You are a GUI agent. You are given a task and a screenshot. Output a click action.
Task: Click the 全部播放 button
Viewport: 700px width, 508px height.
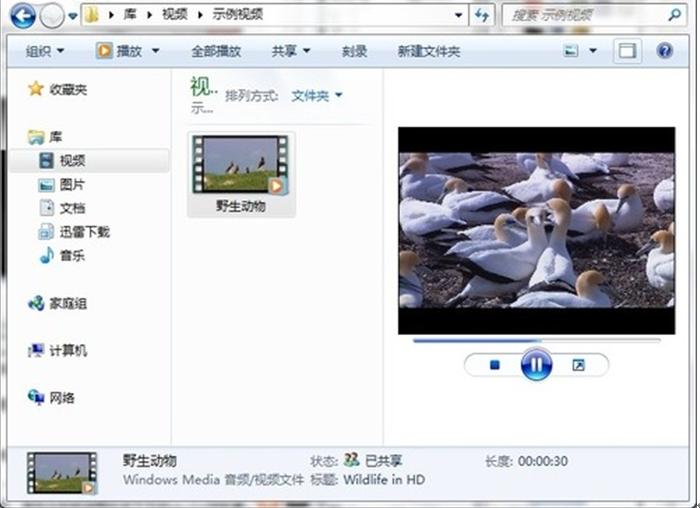tap(215, 51)
